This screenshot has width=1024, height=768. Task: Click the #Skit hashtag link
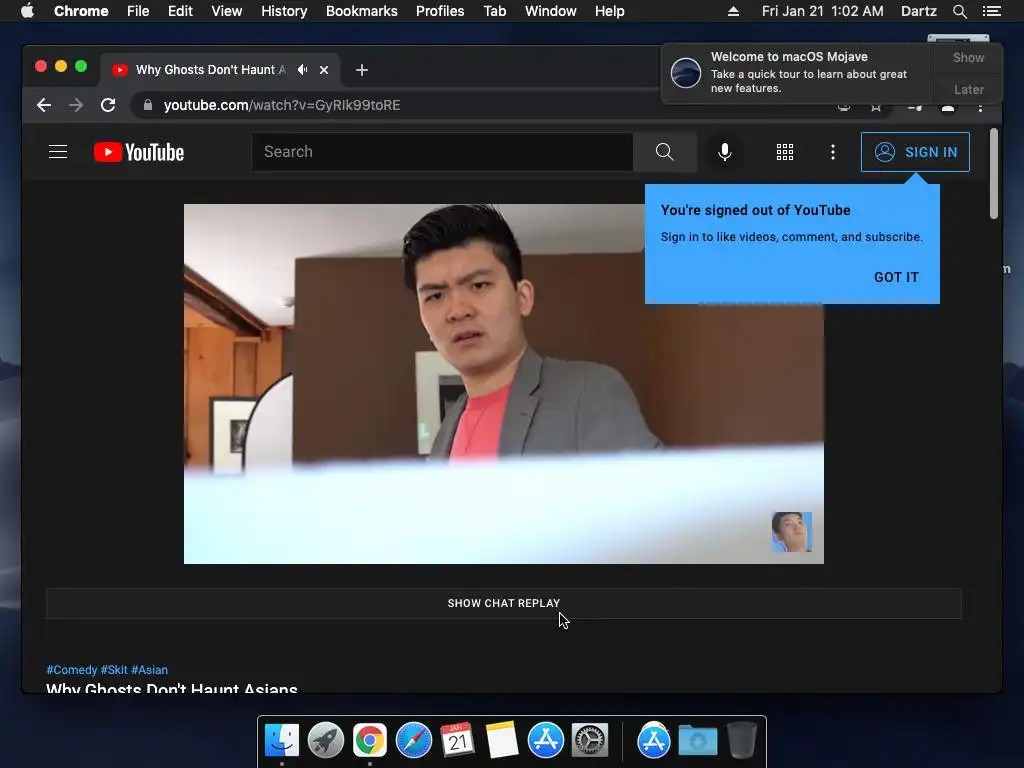[x=114, y=670]
